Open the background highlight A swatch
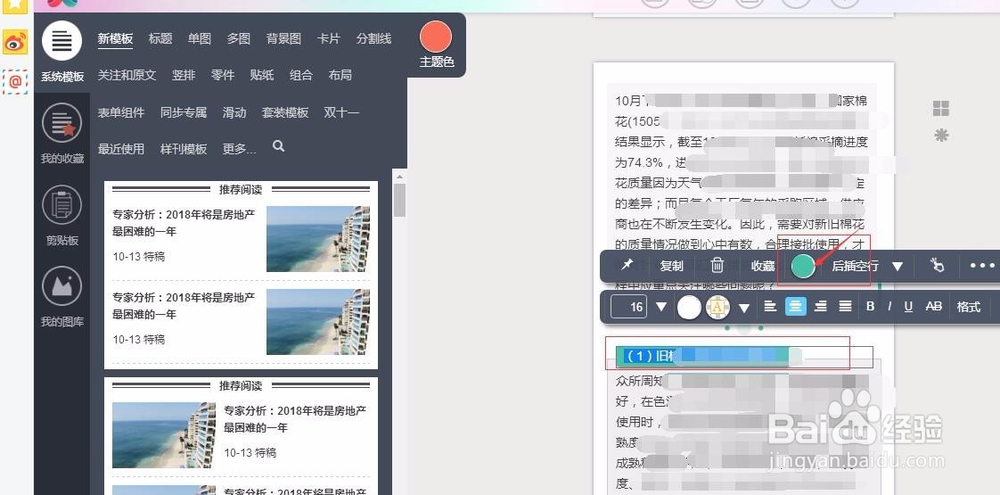 click(718, 307)
